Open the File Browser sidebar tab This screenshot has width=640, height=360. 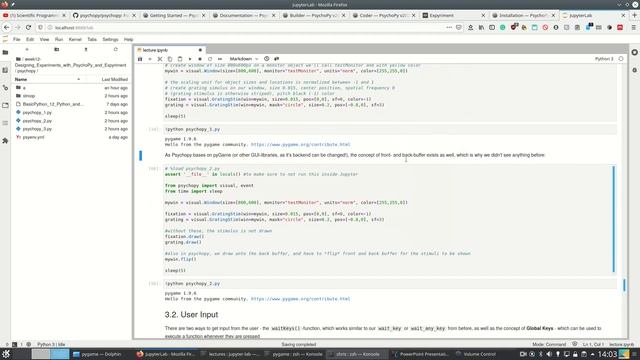pyautogui.click(x=5, y=53)
